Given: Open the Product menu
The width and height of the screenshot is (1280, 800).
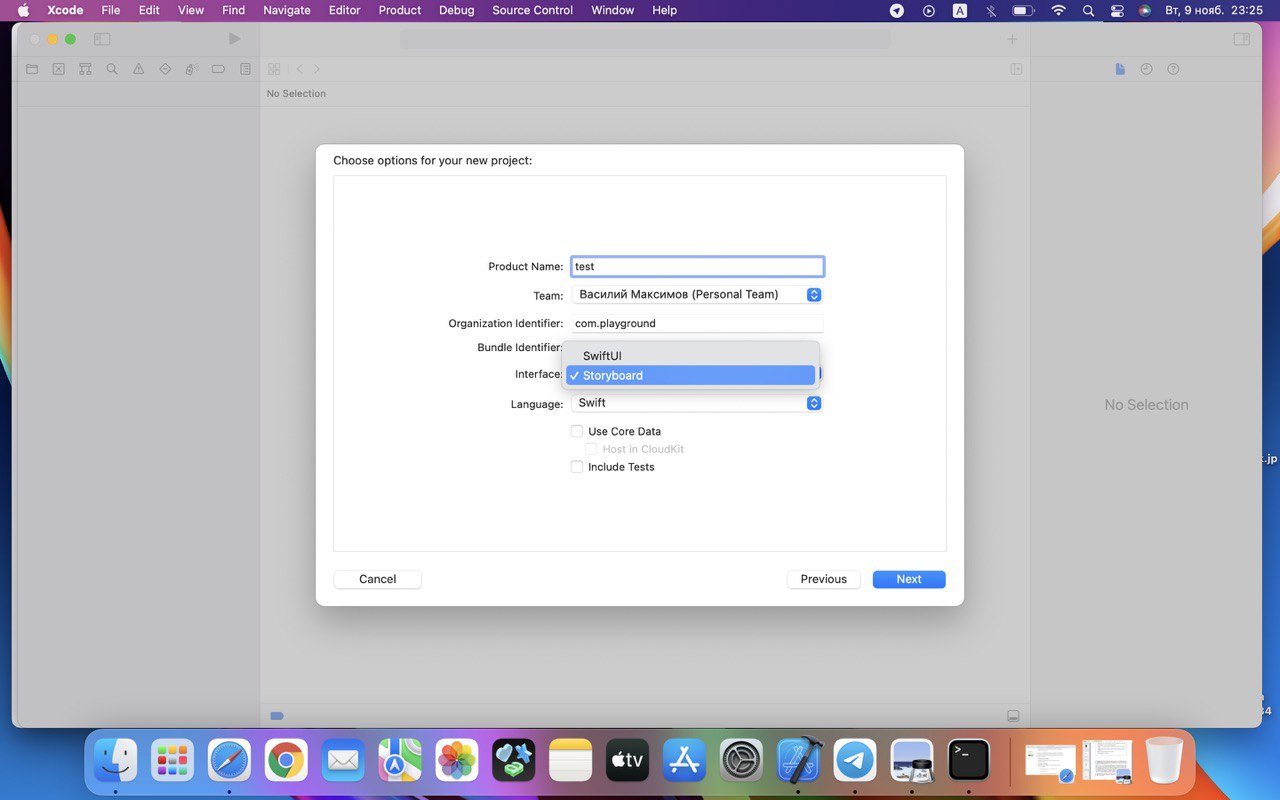Looking at the screenshot, I should tap(400, 10).
